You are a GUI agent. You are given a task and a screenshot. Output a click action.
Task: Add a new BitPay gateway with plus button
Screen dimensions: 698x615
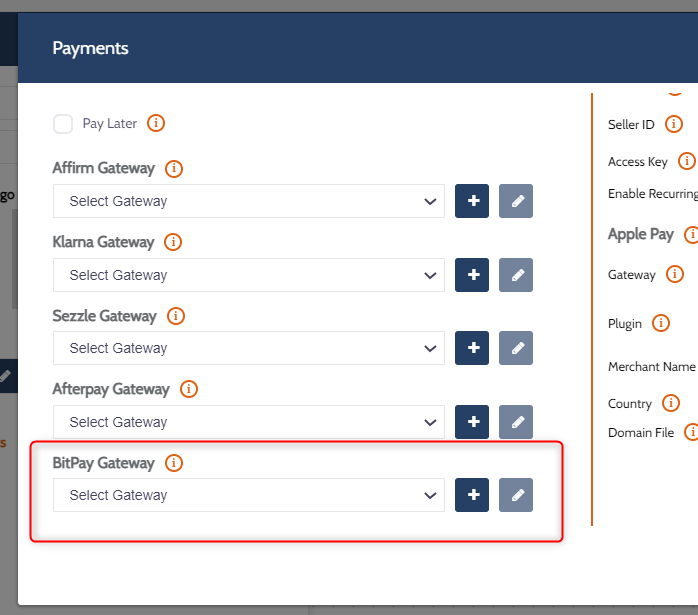472,495
